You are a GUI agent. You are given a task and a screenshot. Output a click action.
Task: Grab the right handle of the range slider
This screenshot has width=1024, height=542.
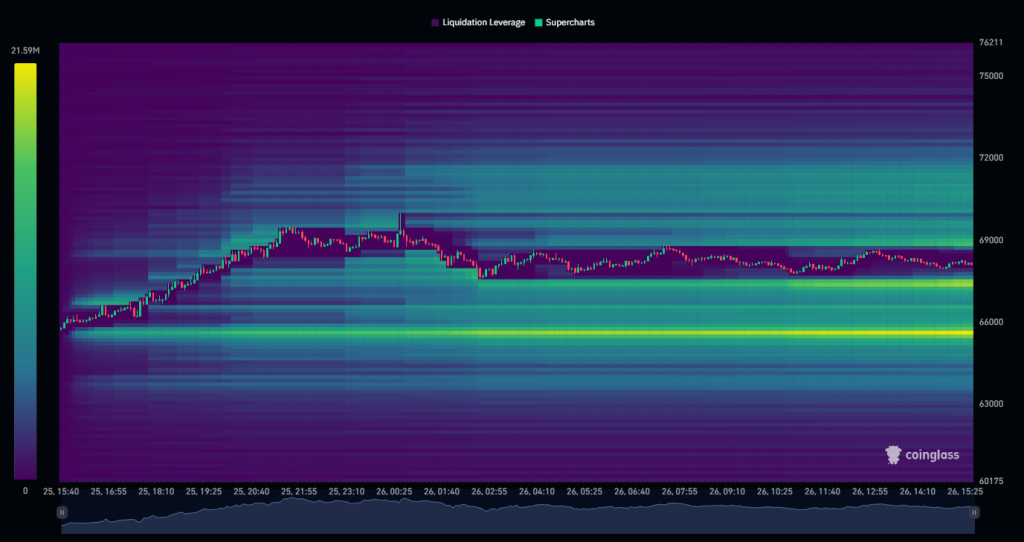click(x=974, y=511)
